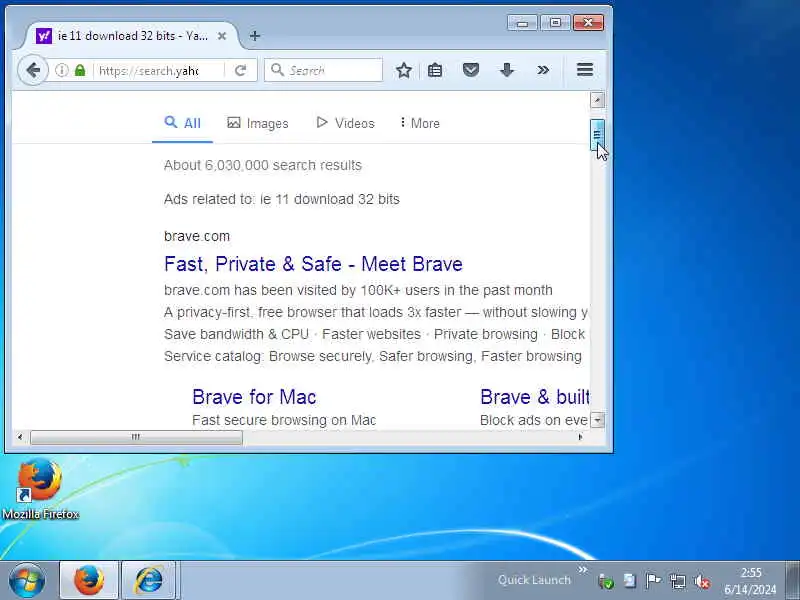
Task: Open the Downloads arrow icon
Action: (x=507, y=70)
